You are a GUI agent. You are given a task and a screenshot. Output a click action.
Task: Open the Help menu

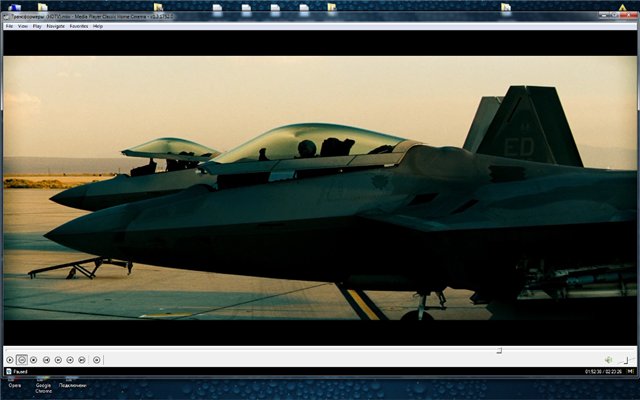click(98, 26)
